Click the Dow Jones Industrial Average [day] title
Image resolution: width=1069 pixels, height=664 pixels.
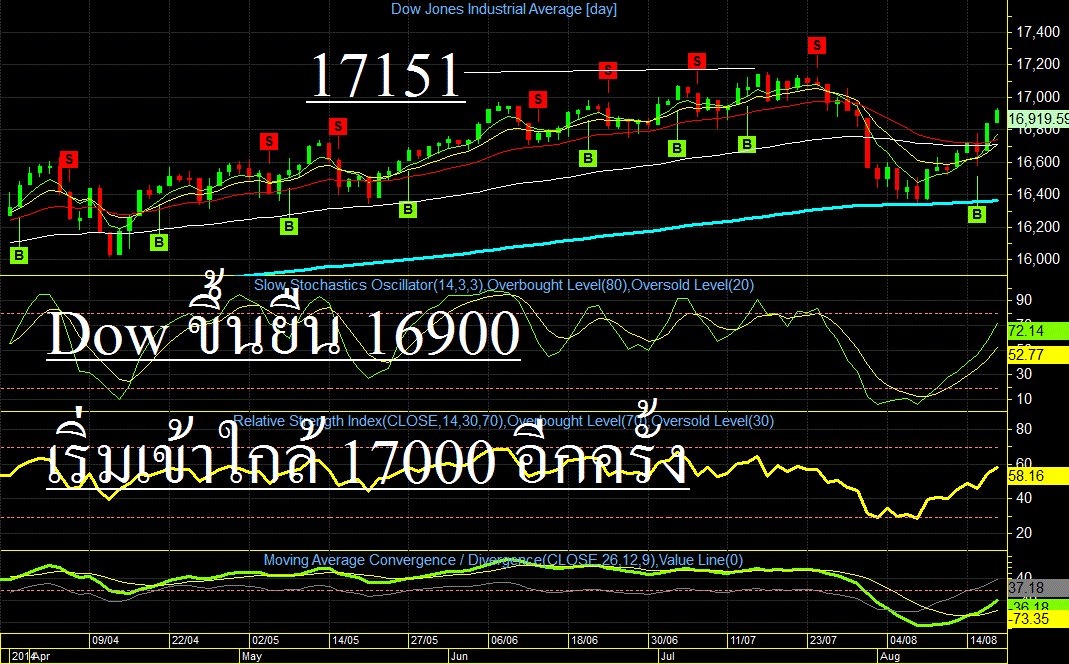click(x=504, y=10)
